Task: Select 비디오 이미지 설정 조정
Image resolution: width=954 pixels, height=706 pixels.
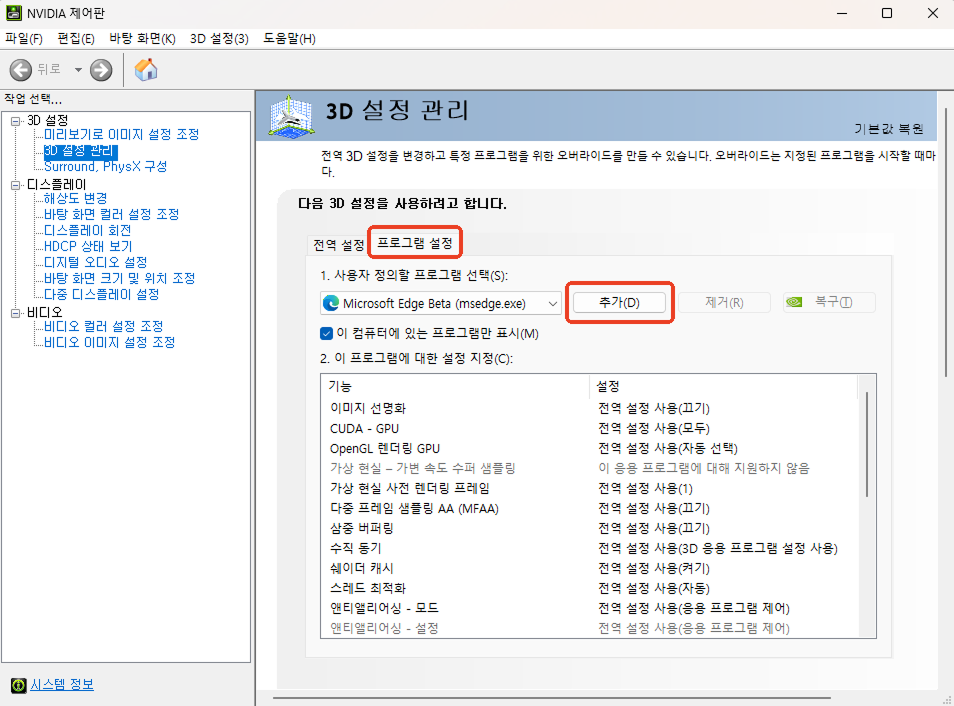Action: pos(110,342)
